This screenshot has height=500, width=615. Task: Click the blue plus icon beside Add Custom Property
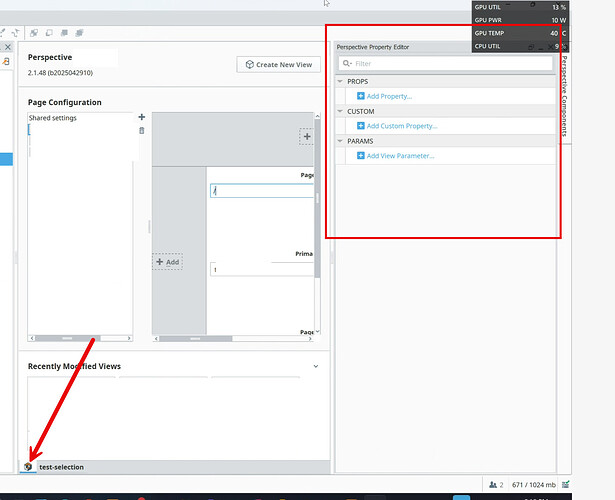(360, 126)
